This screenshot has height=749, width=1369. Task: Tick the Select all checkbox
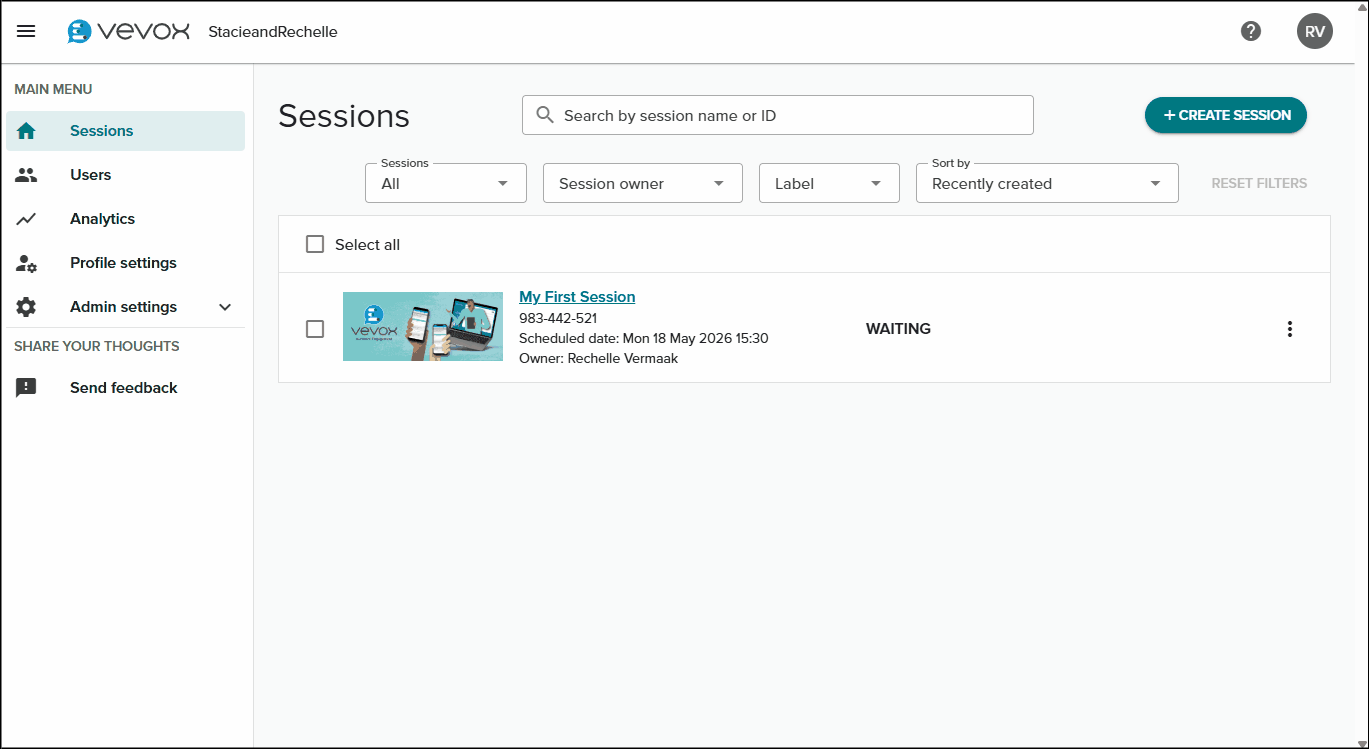315,244
